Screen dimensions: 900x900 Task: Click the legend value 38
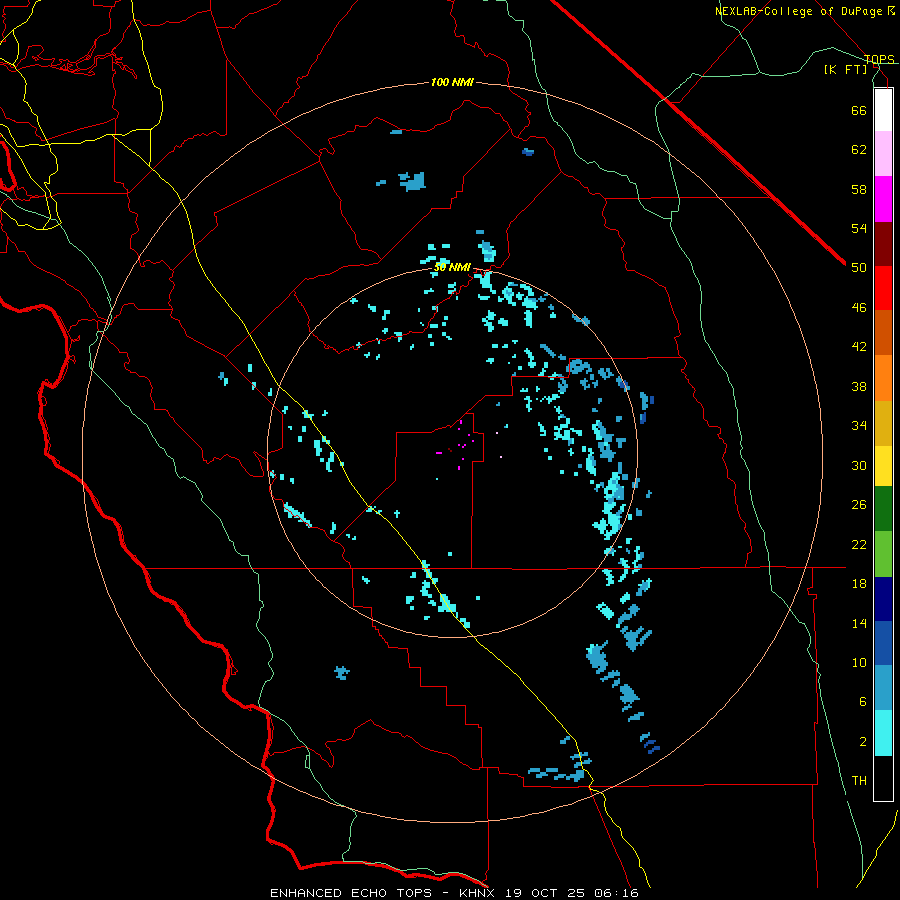pos(859,386)
